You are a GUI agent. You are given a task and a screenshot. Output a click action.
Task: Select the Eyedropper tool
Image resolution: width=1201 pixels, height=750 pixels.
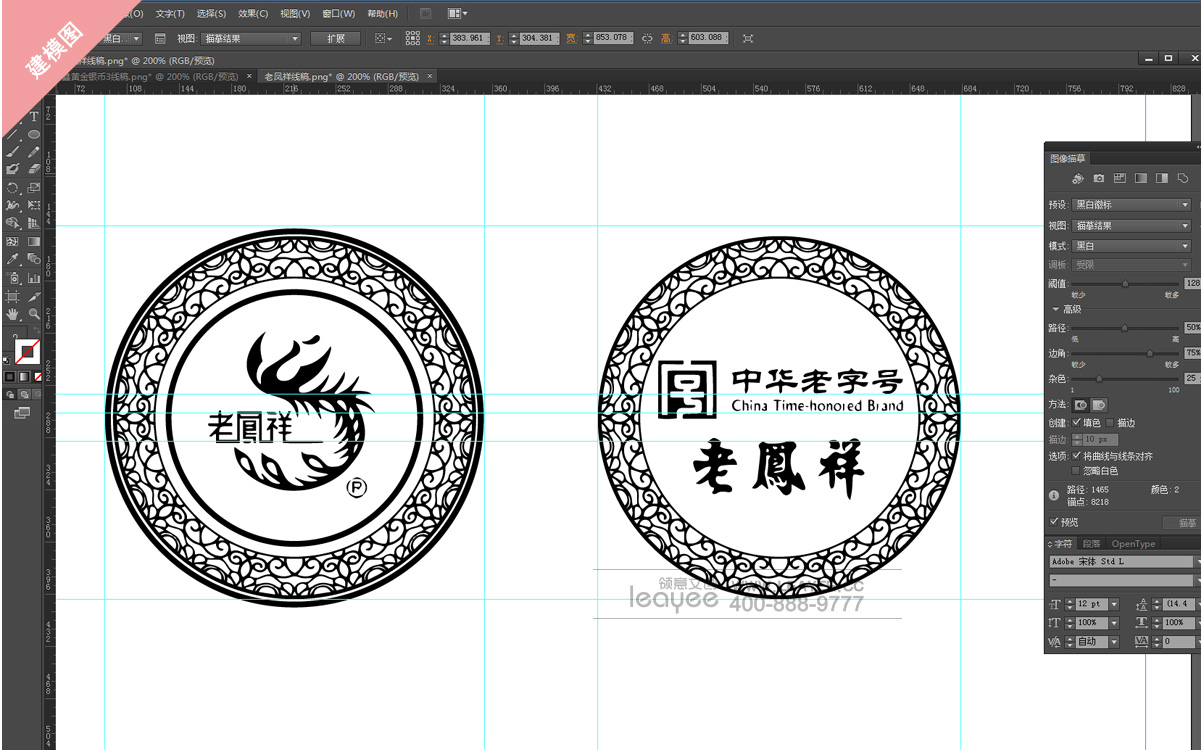[13, 259]
